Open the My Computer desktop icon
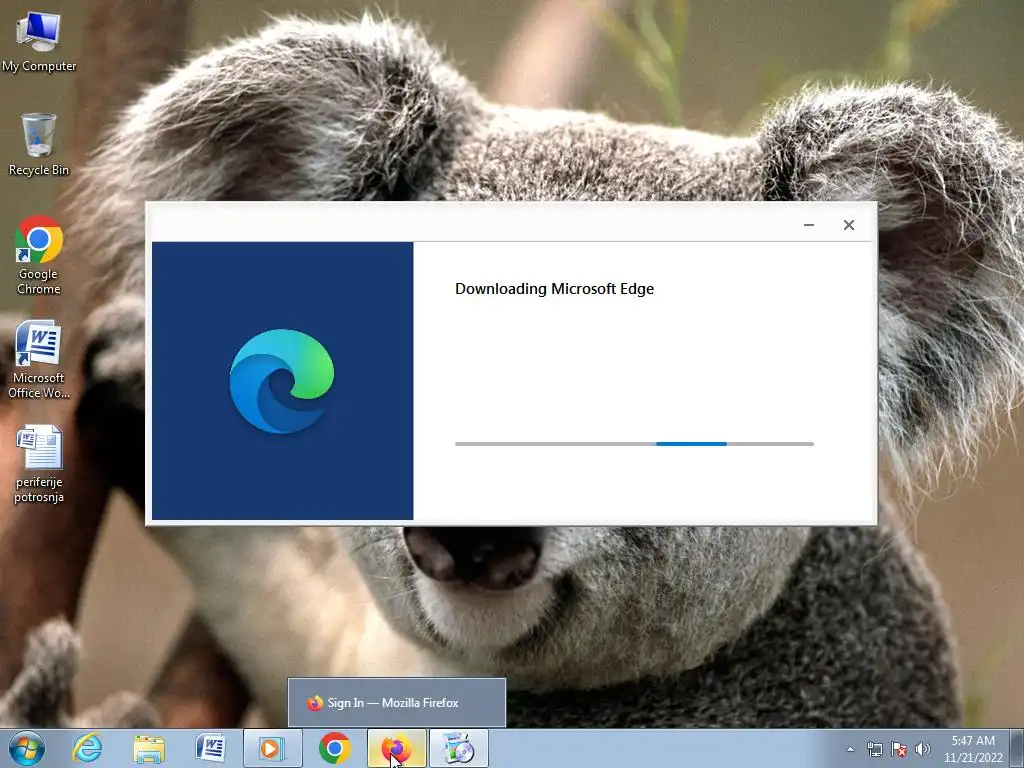This screenshot has height=768, width=1024. point(39,42)
